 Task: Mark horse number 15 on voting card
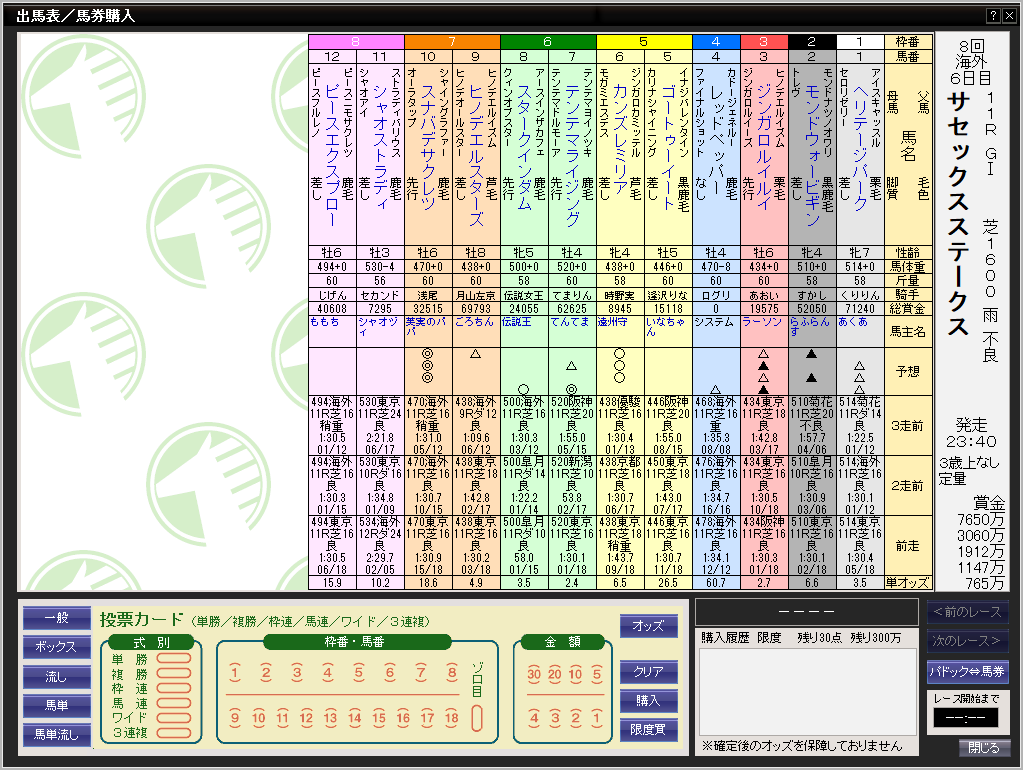[379, 718]
